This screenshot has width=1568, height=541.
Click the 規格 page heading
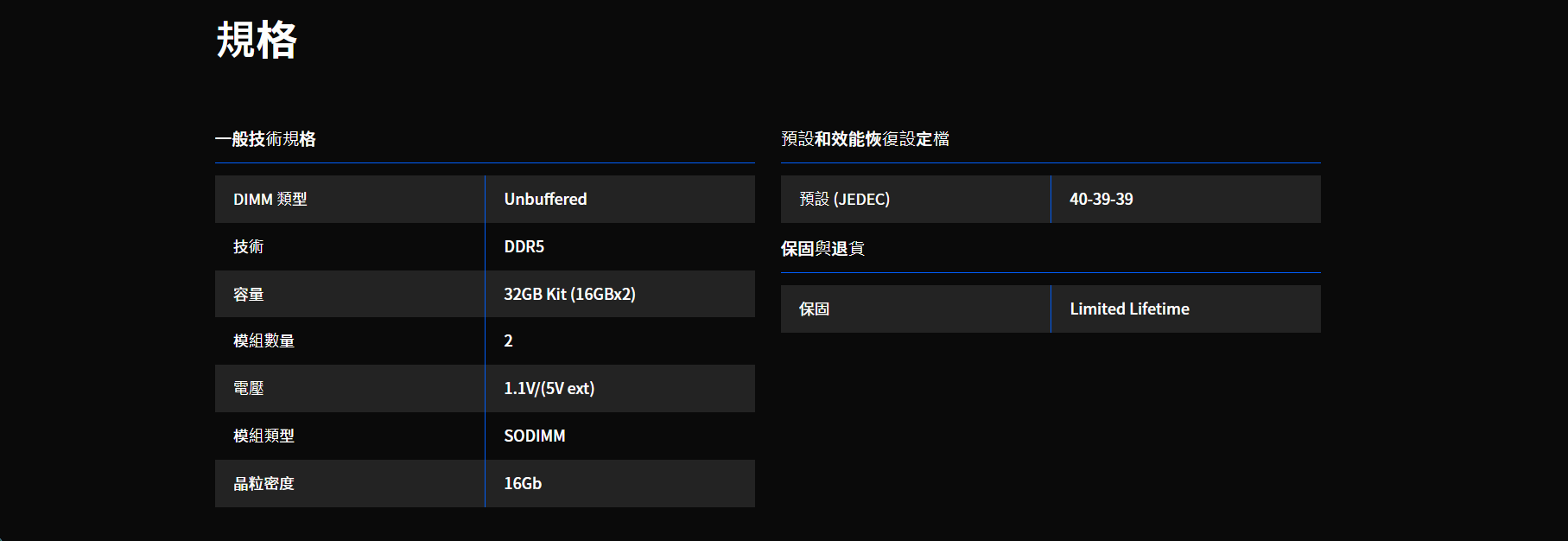257,40
